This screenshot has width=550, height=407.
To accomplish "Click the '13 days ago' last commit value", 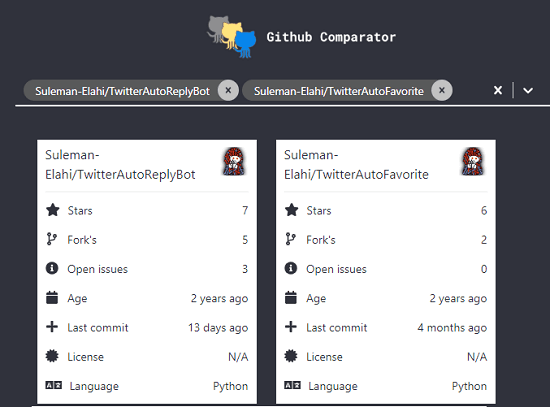I will click(x=218, y=328).
